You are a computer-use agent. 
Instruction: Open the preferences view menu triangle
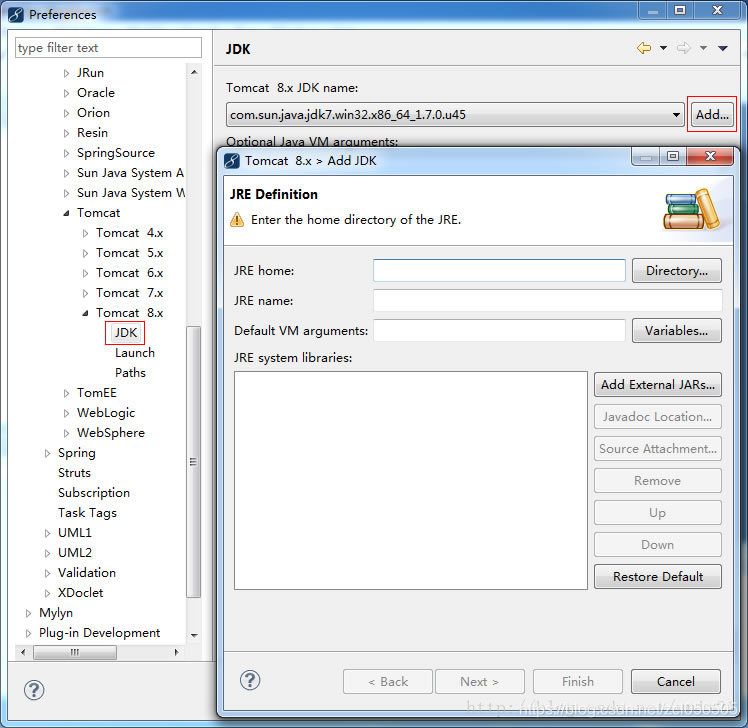[723, 48]
